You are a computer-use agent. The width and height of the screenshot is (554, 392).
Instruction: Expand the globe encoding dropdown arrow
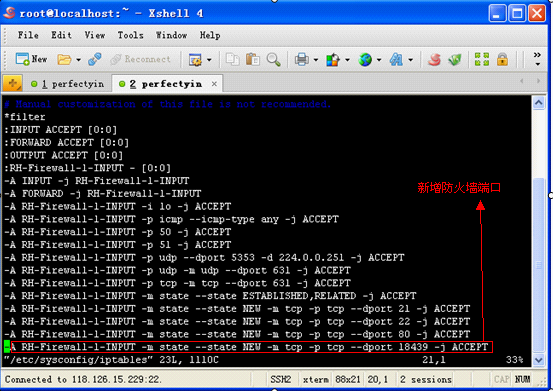379,60
